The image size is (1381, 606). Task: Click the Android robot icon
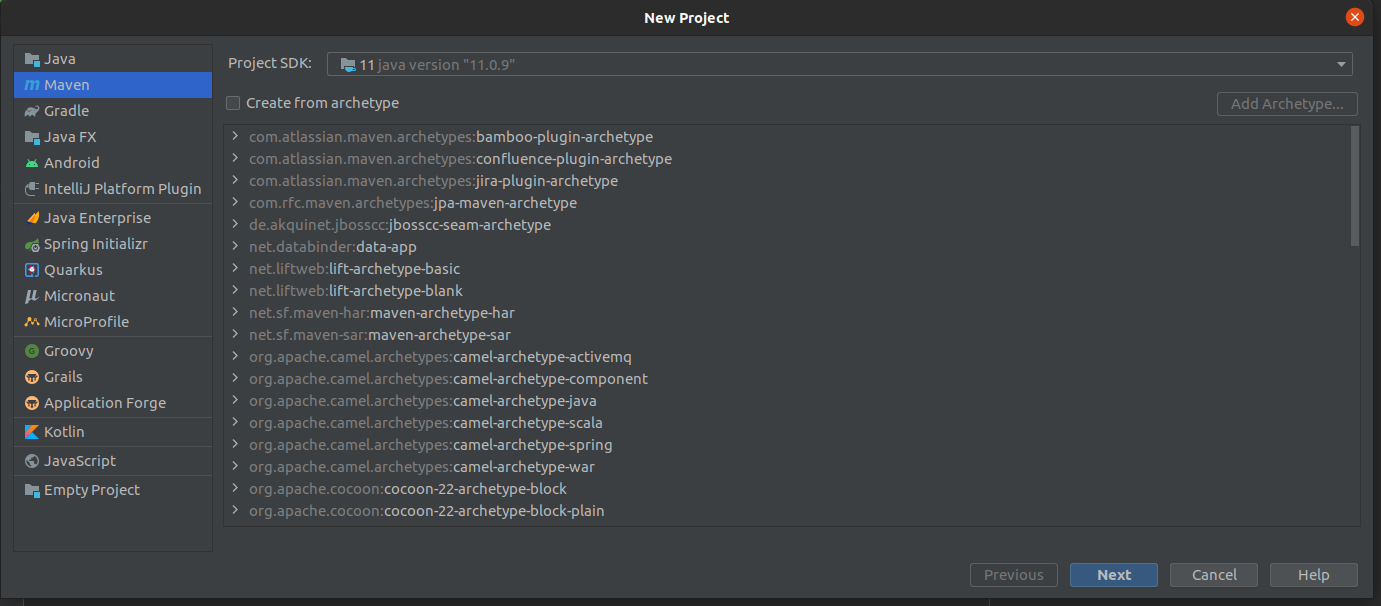pos(32,163)
